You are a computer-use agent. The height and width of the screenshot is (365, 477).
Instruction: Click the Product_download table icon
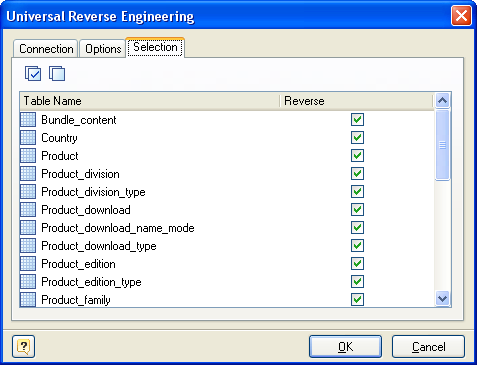point(28,210)
